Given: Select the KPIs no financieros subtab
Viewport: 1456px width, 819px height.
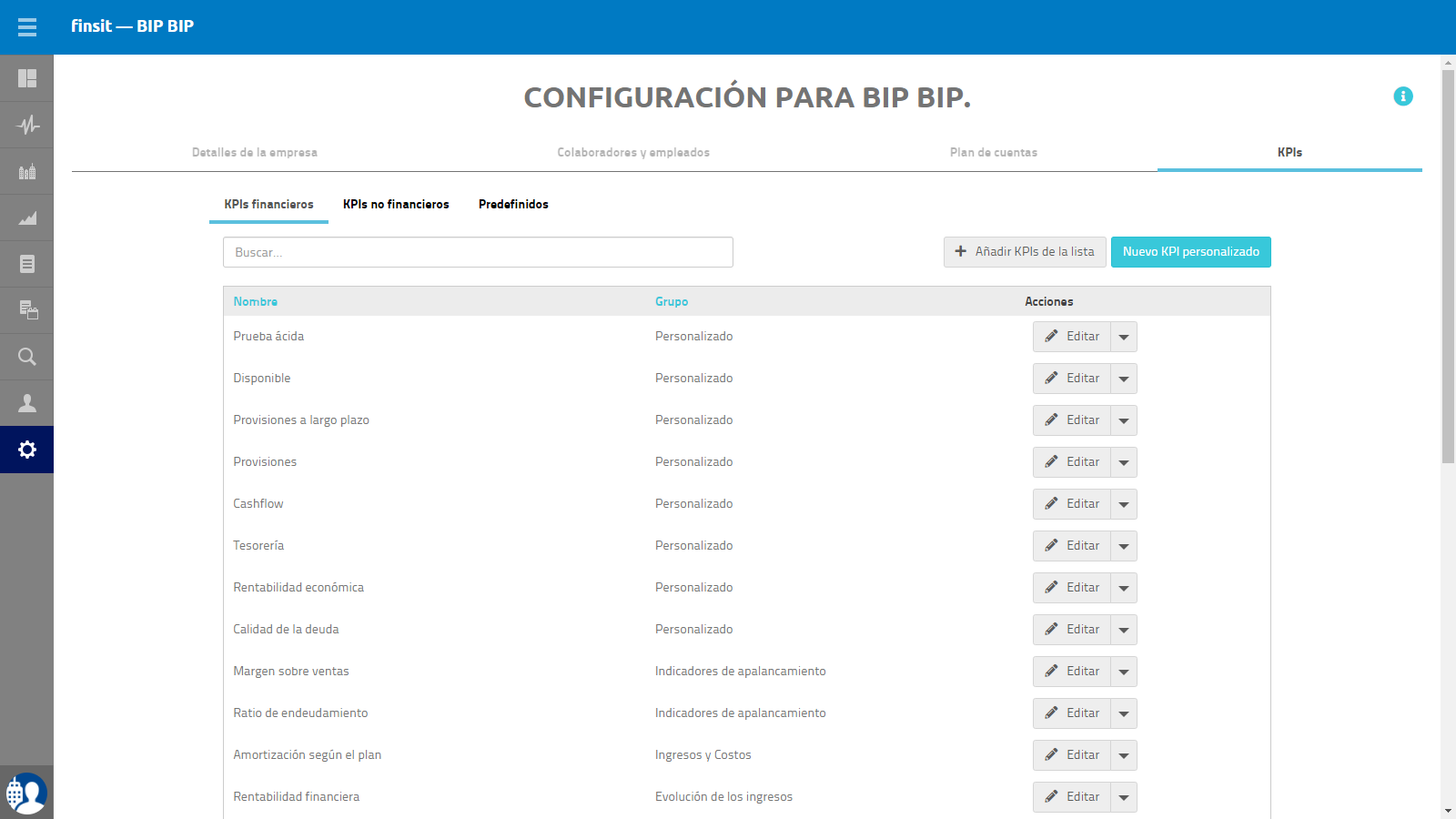Looking at the screenshot, I should click(x=396, y=204).
